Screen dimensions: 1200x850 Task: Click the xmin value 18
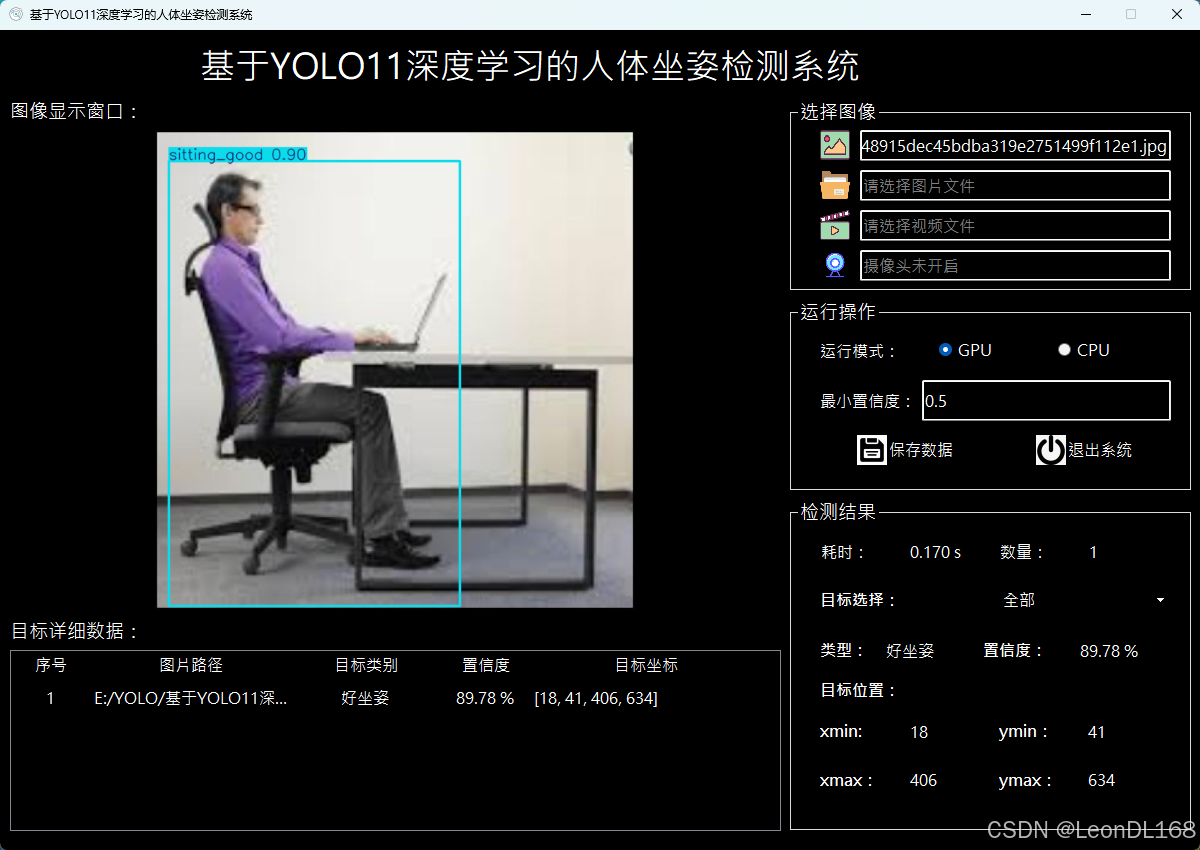pyautogui.click(x=919, y=732)
